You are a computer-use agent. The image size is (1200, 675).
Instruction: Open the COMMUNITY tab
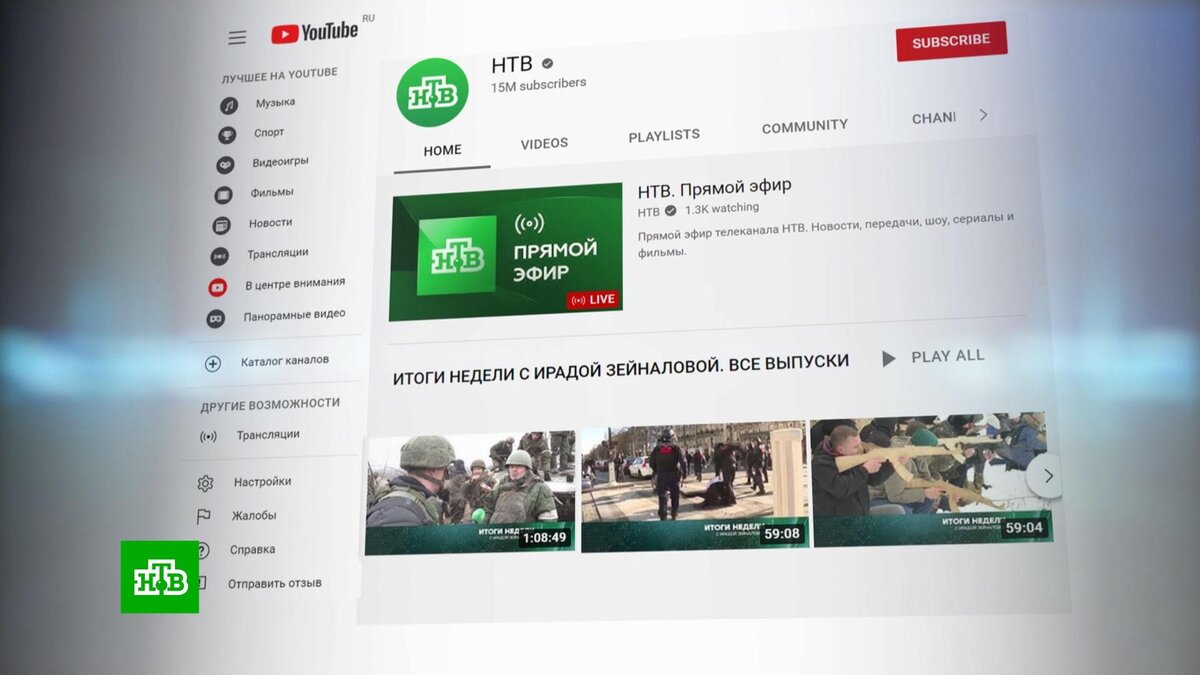pos(805,126)
